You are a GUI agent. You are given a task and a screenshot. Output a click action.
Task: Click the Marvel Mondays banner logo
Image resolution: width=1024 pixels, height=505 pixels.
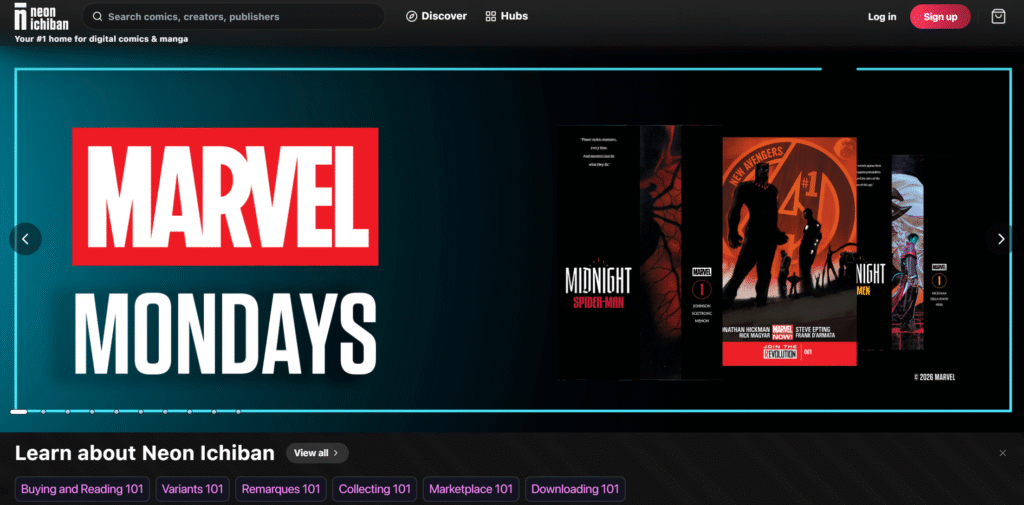tap(225, 252)
